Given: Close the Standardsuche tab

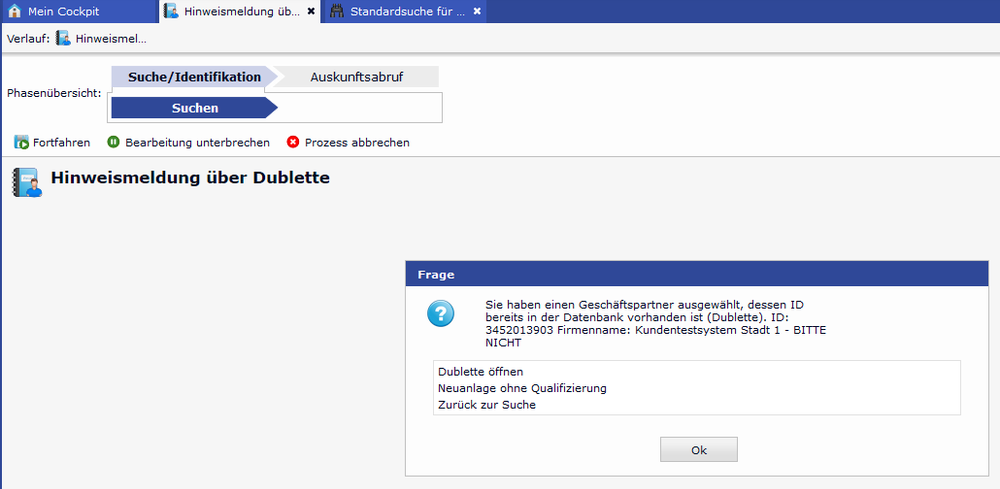Looking at the screenshot, I should [x=477, y=11].
